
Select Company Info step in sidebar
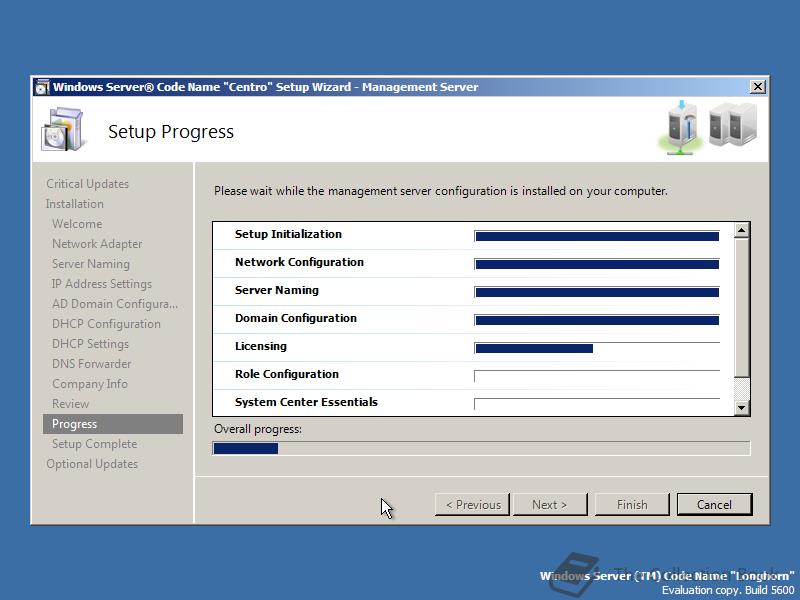click(x=90, y=384)
